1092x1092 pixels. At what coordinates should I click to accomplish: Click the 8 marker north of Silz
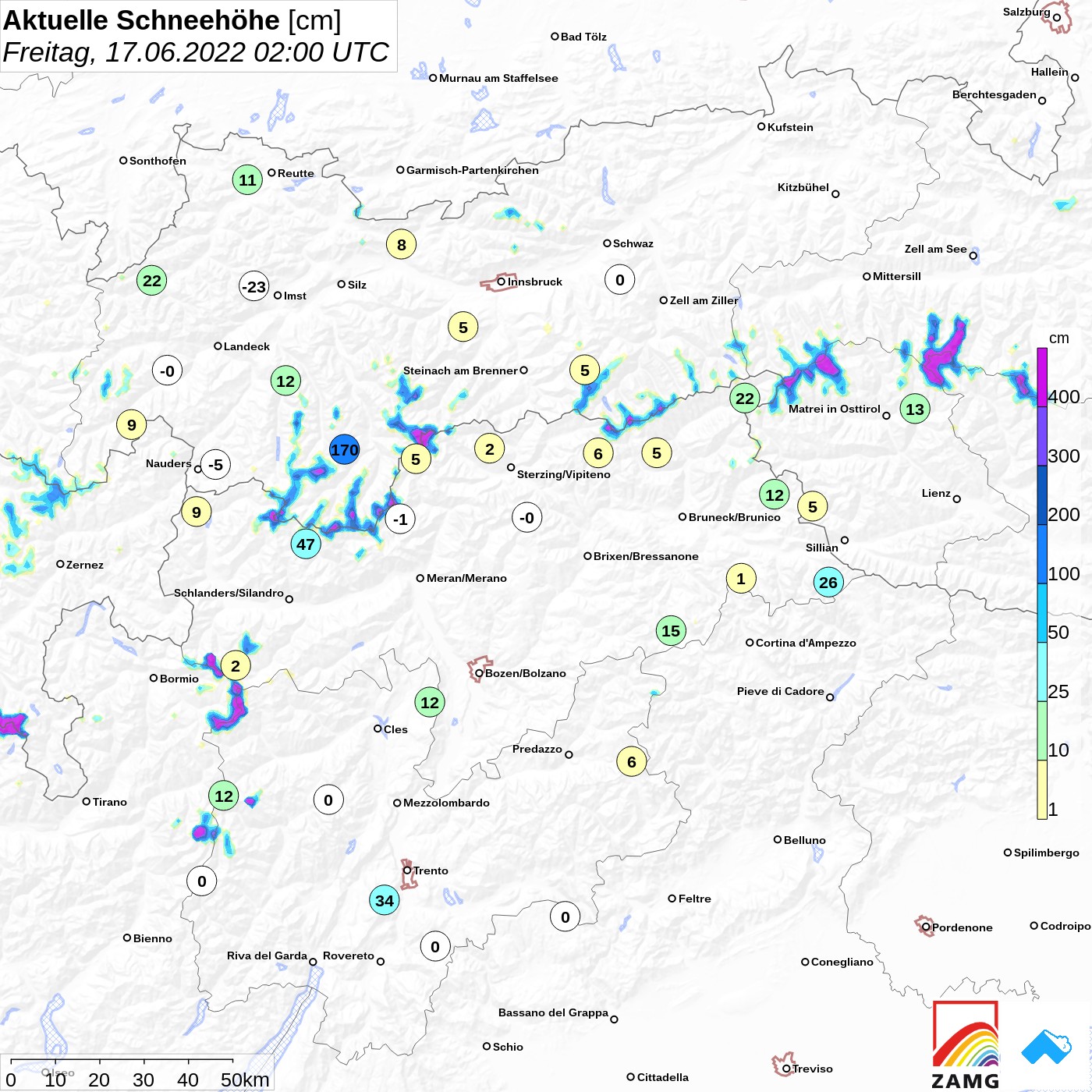pos(402,245)
